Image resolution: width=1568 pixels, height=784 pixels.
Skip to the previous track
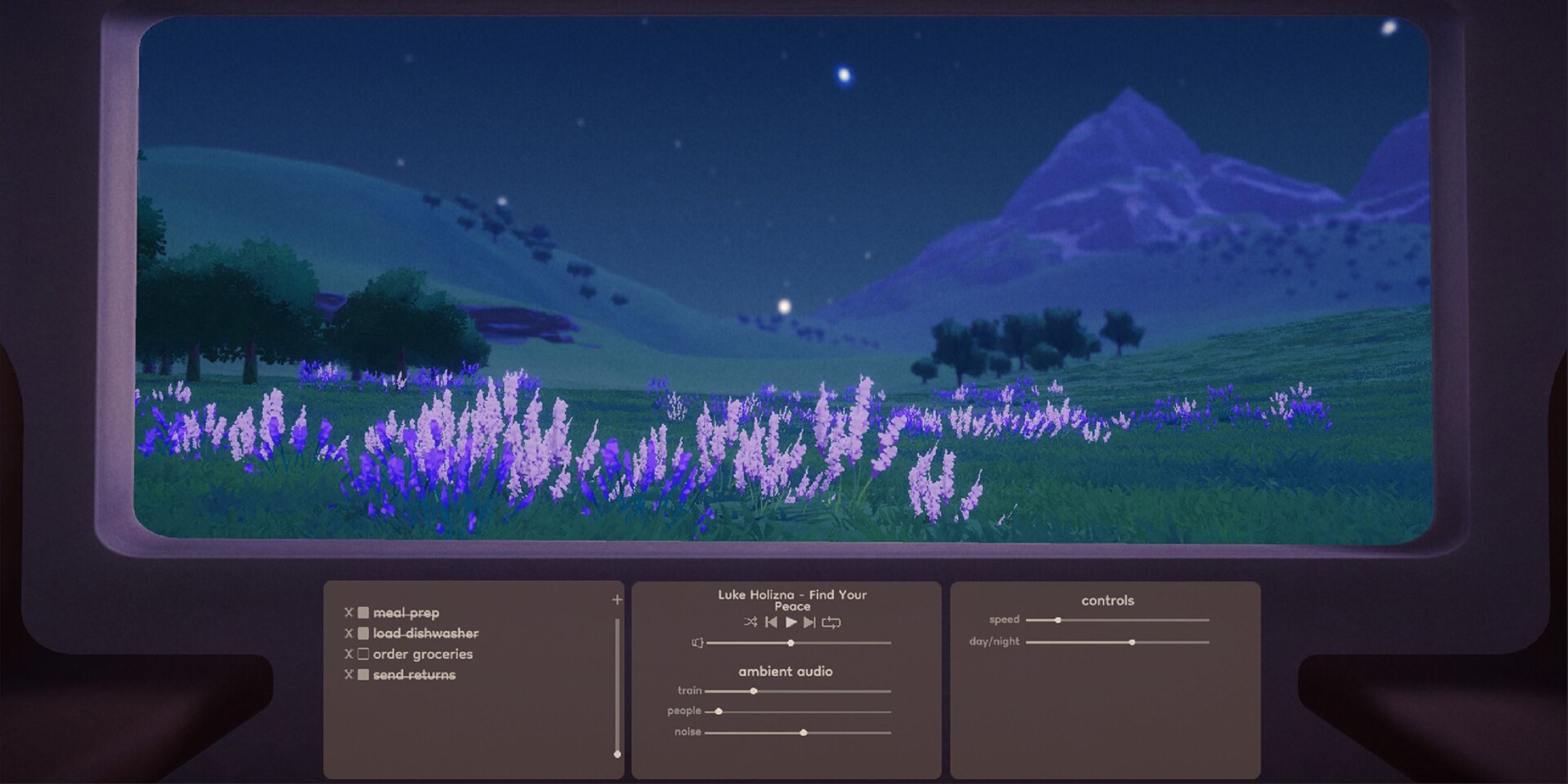(771, 622)
